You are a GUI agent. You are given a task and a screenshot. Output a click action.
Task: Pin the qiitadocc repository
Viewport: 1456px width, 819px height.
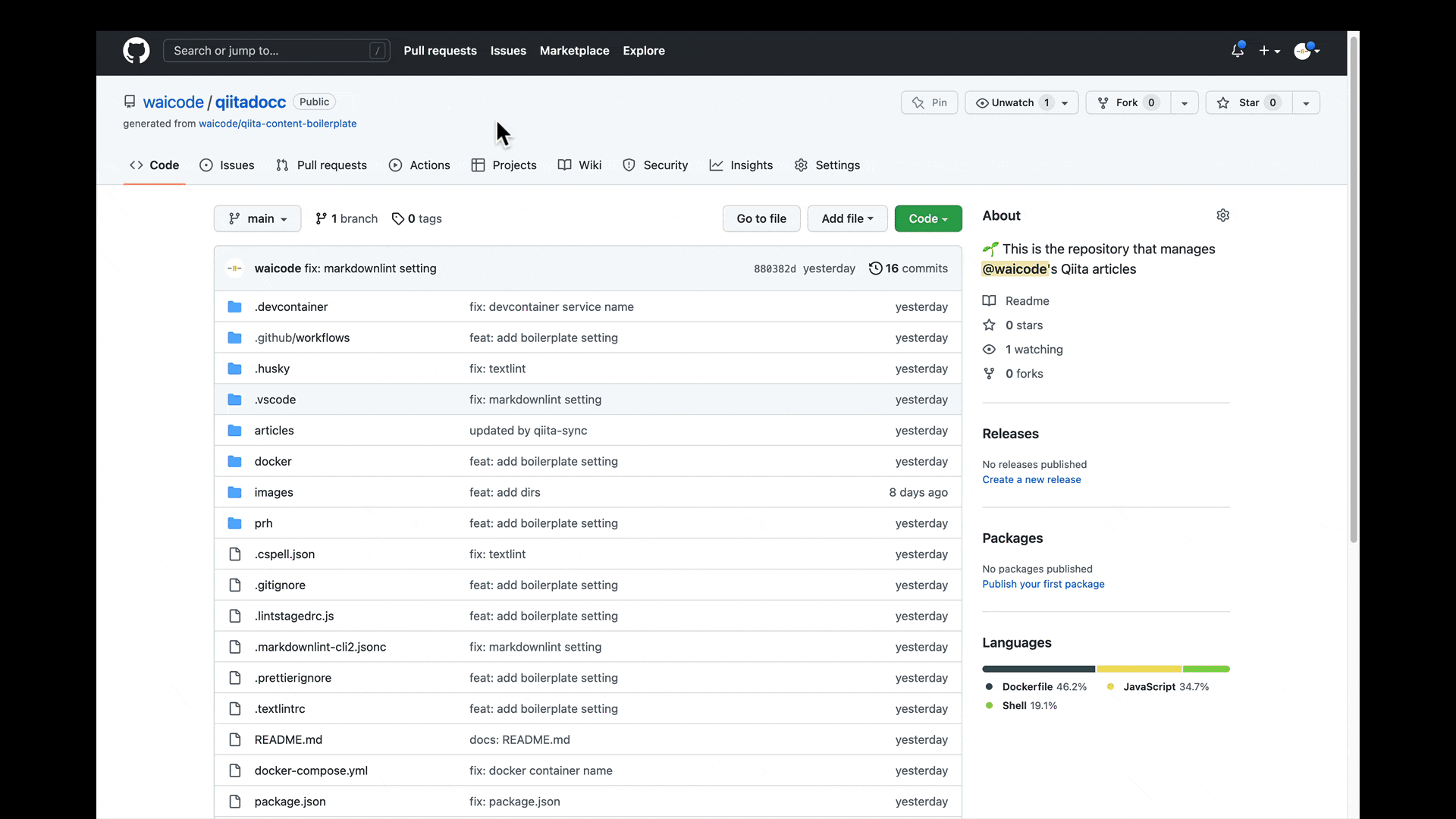click(x=929, y=102)
